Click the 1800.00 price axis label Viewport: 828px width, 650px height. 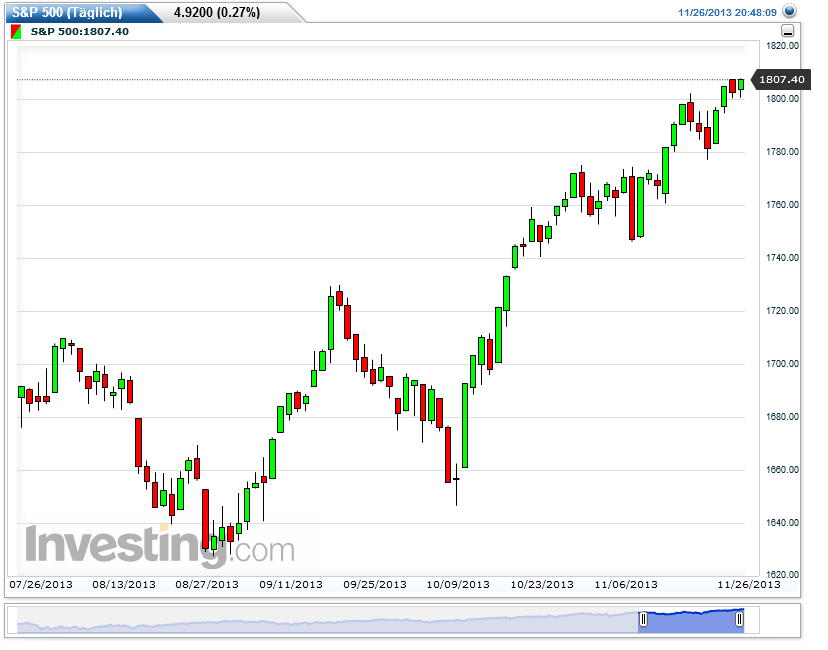[x=782, y=99]
